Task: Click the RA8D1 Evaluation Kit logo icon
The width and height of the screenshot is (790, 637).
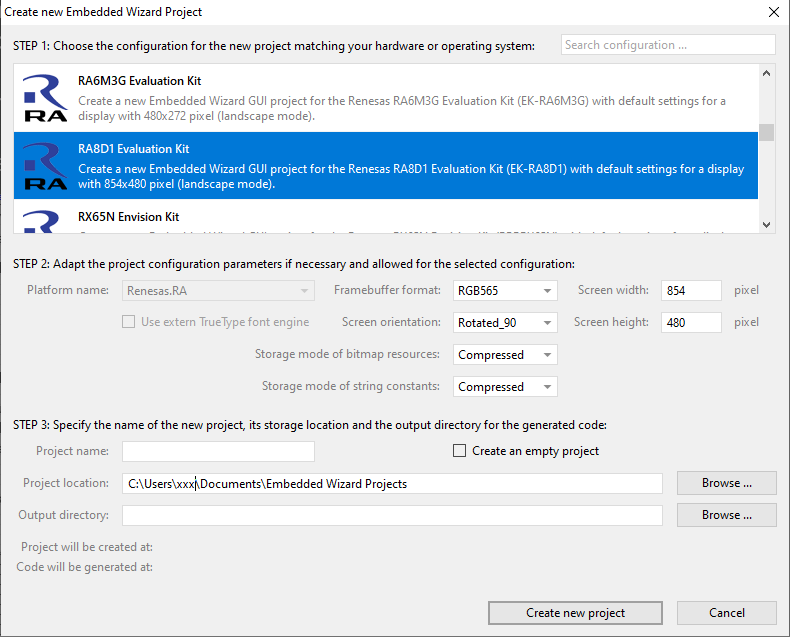Action: point(45,166)
